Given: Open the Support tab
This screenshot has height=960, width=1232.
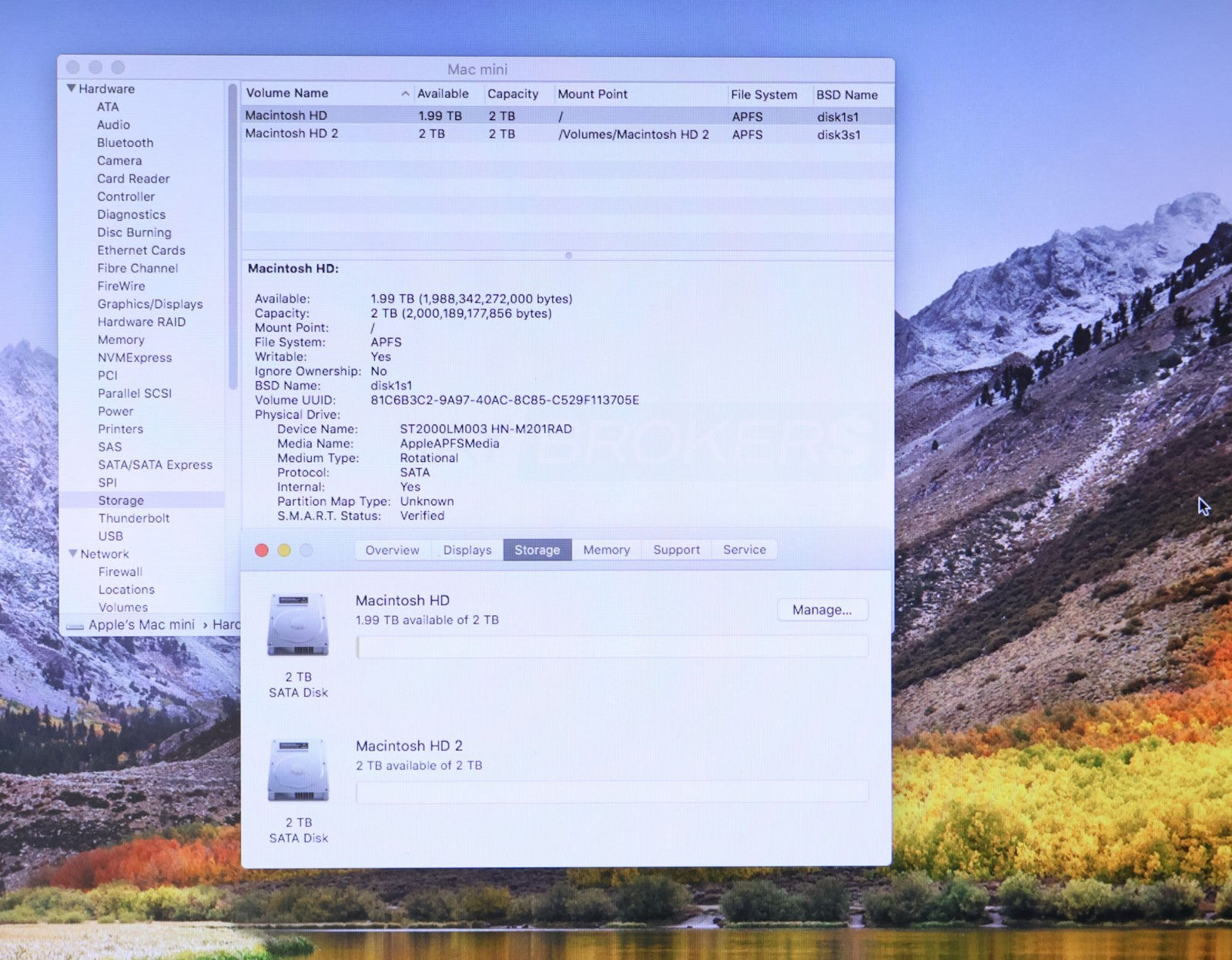Looking at the screenshot, I should [x=676, y=550].
